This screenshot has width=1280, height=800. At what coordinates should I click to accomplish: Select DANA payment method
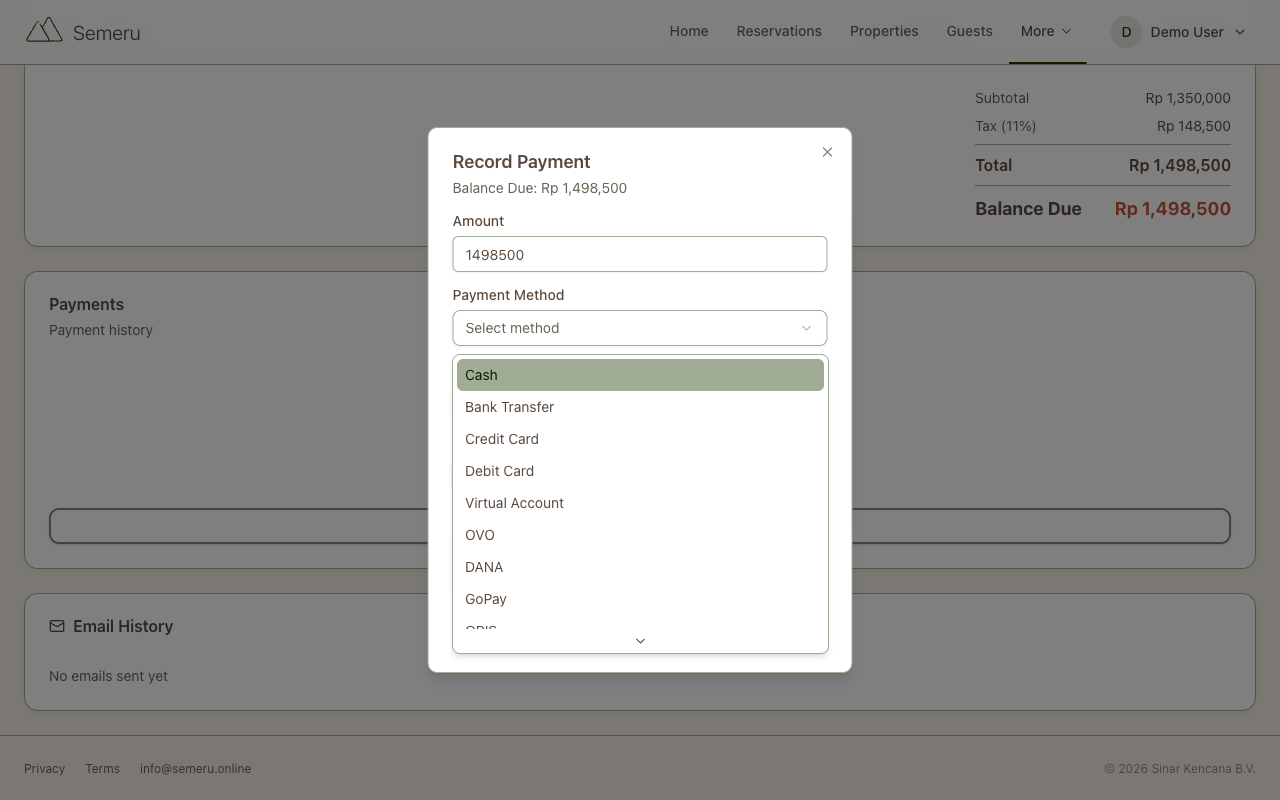640,567
